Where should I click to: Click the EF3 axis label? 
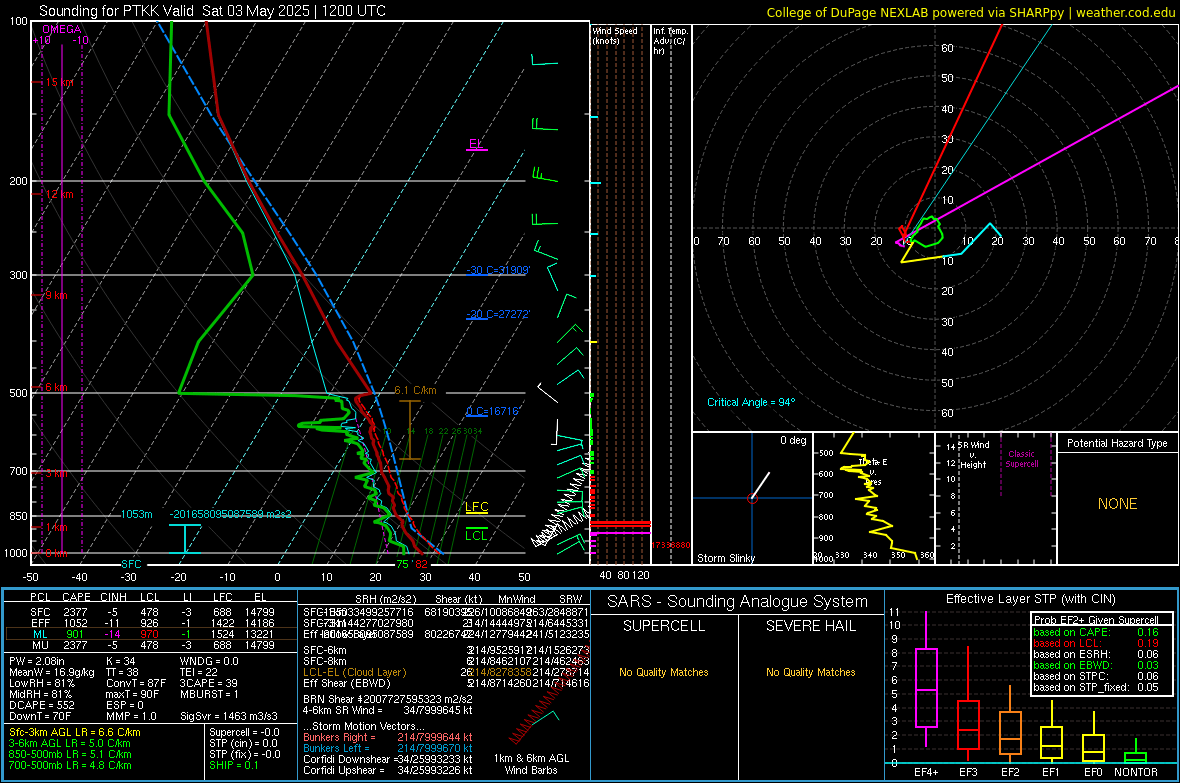968,772
